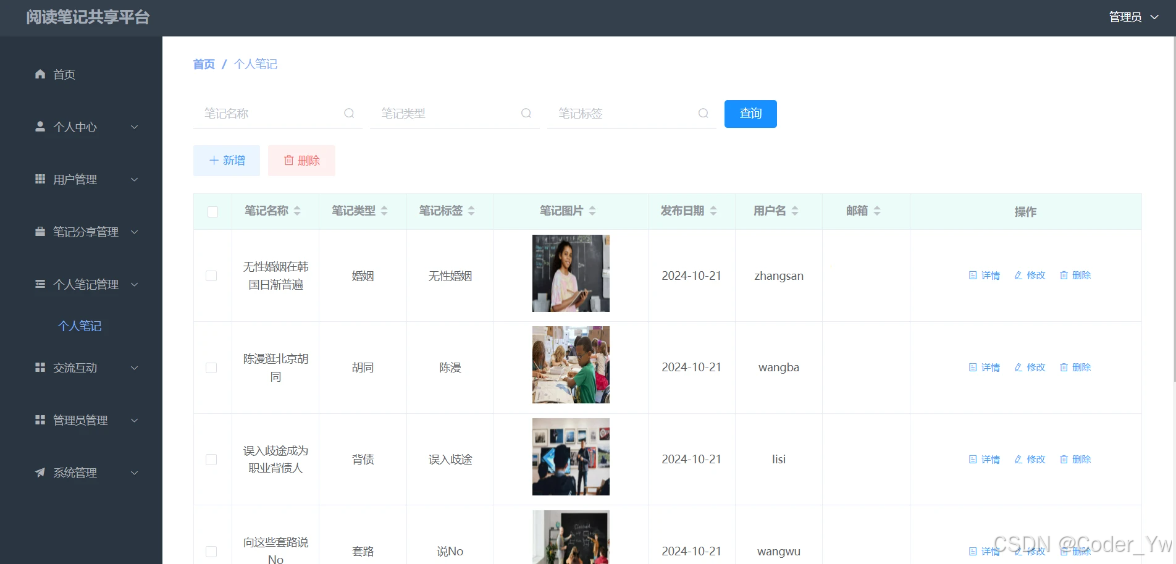Click the 胡同 type cell
Viewport: 1176px width, 564px height.
(x=363, y=368)
